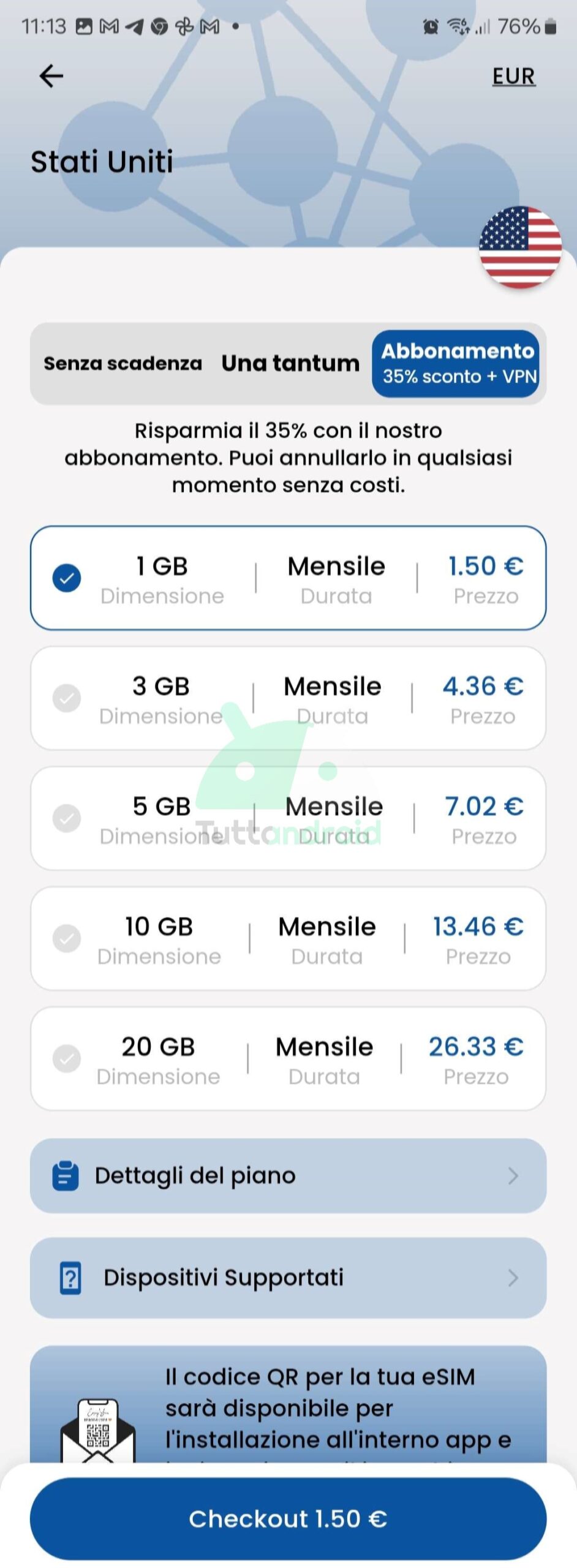Expand Dettagli del piano chevron
The width and height of the screenshot is (577, 1568).
point(513,1175)
